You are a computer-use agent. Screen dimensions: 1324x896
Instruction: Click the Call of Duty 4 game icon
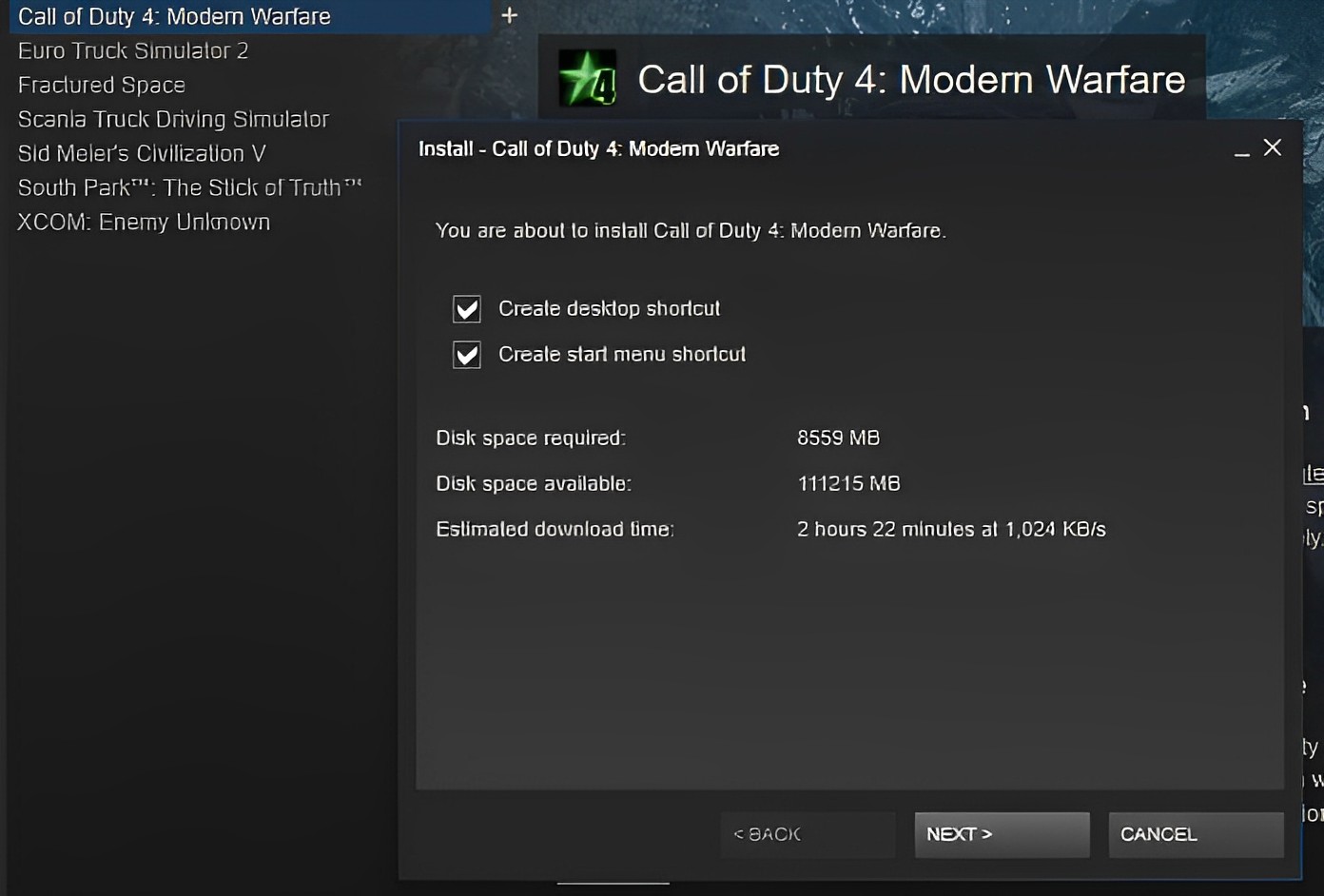click(588, 78)
